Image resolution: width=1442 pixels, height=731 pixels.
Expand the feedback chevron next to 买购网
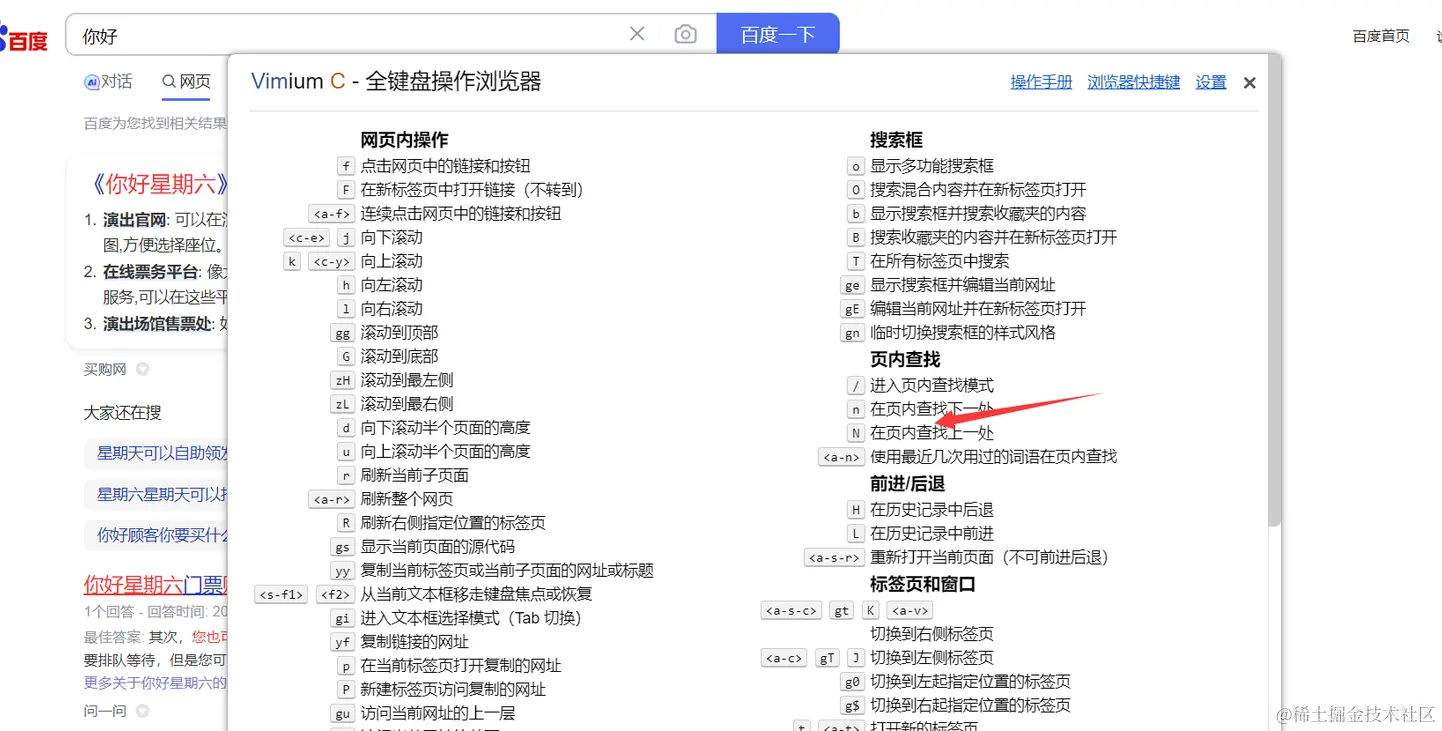point(141,368)
